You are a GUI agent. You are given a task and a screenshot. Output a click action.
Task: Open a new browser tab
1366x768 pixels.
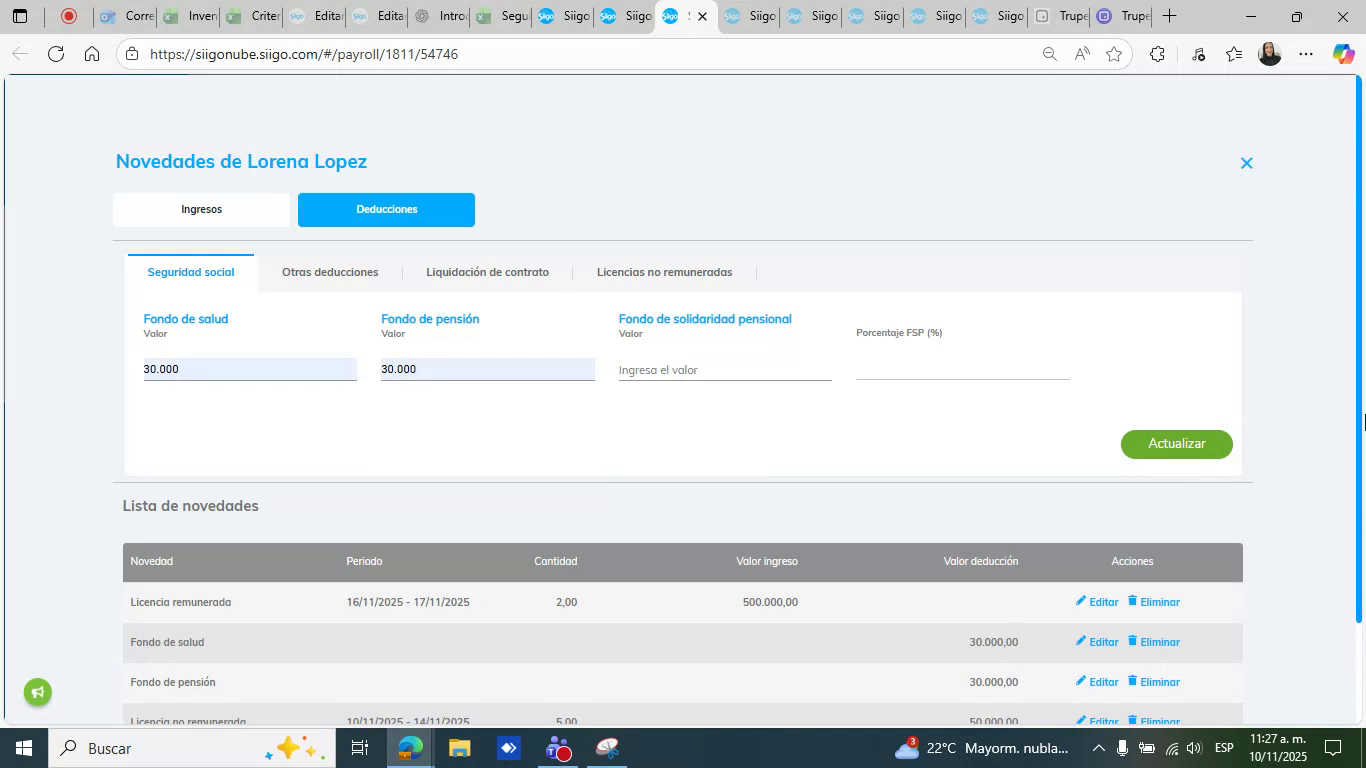1168,16
